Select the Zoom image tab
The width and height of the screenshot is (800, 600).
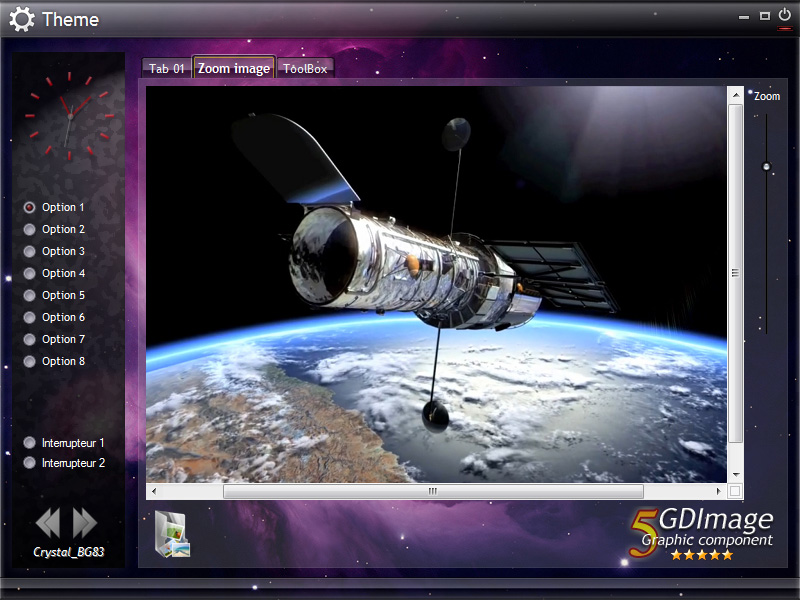point(234,67)
